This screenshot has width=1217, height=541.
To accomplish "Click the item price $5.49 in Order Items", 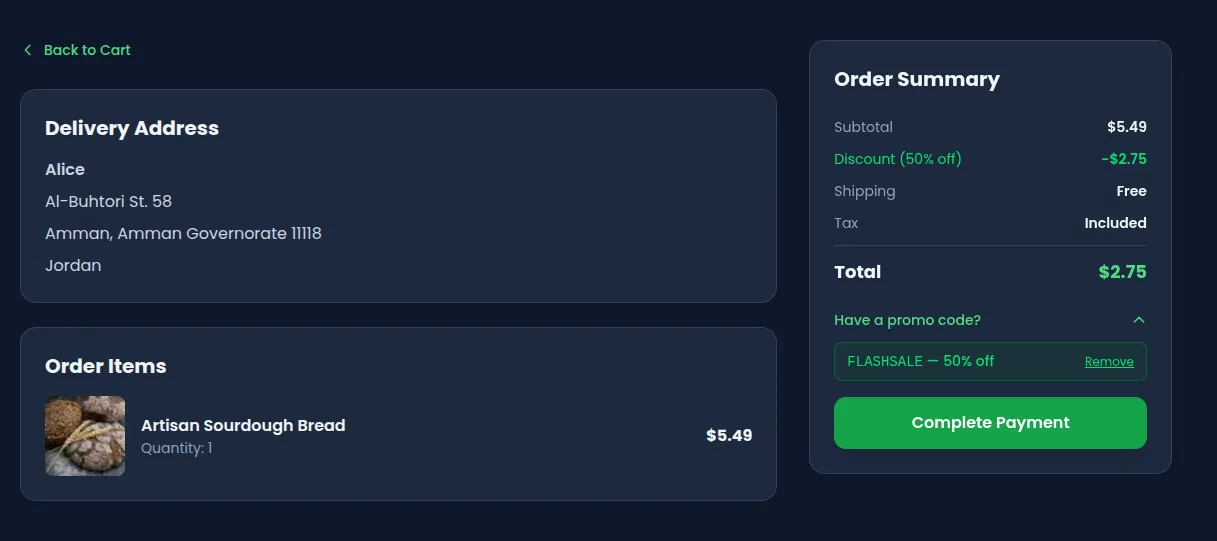I will [x=729, y=436].
